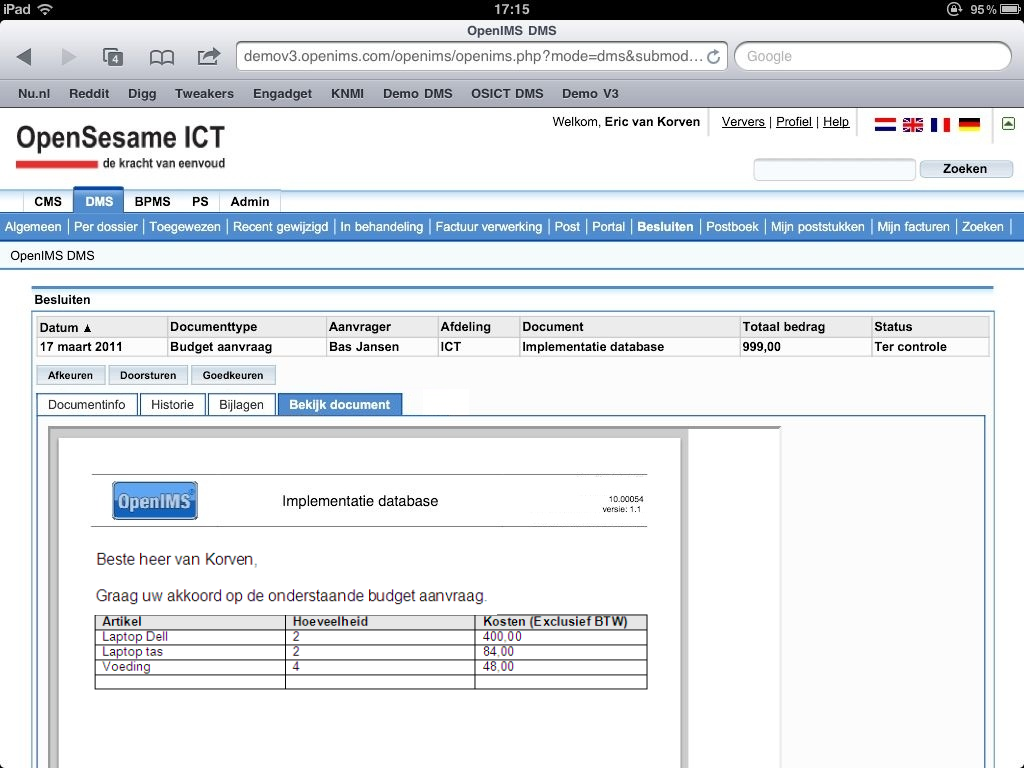Open the BPMS tab
1024x768 pixels.
click(x=152, y=202)
